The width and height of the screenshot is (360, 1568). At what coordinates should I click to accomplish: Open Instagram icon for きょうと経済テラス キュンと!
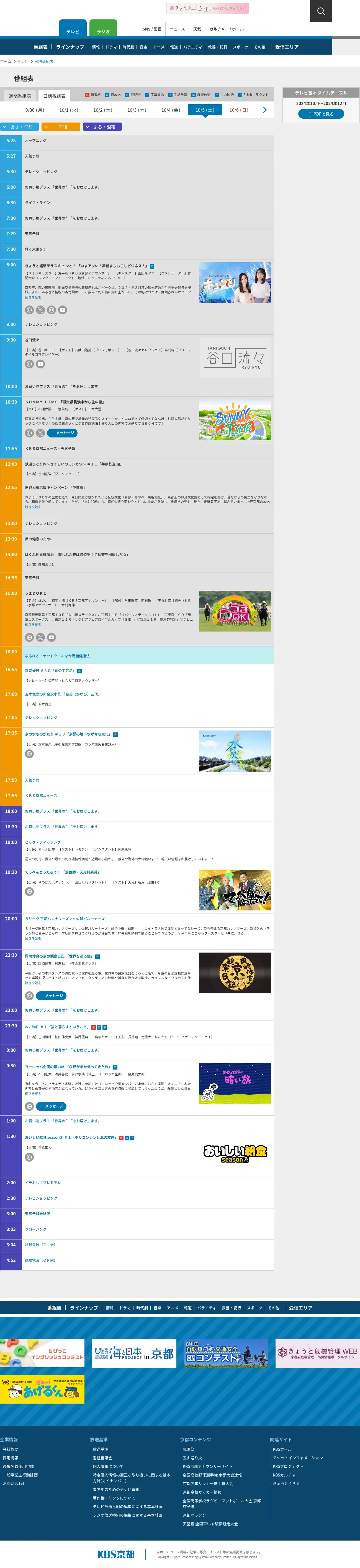(x=52, y=310)
